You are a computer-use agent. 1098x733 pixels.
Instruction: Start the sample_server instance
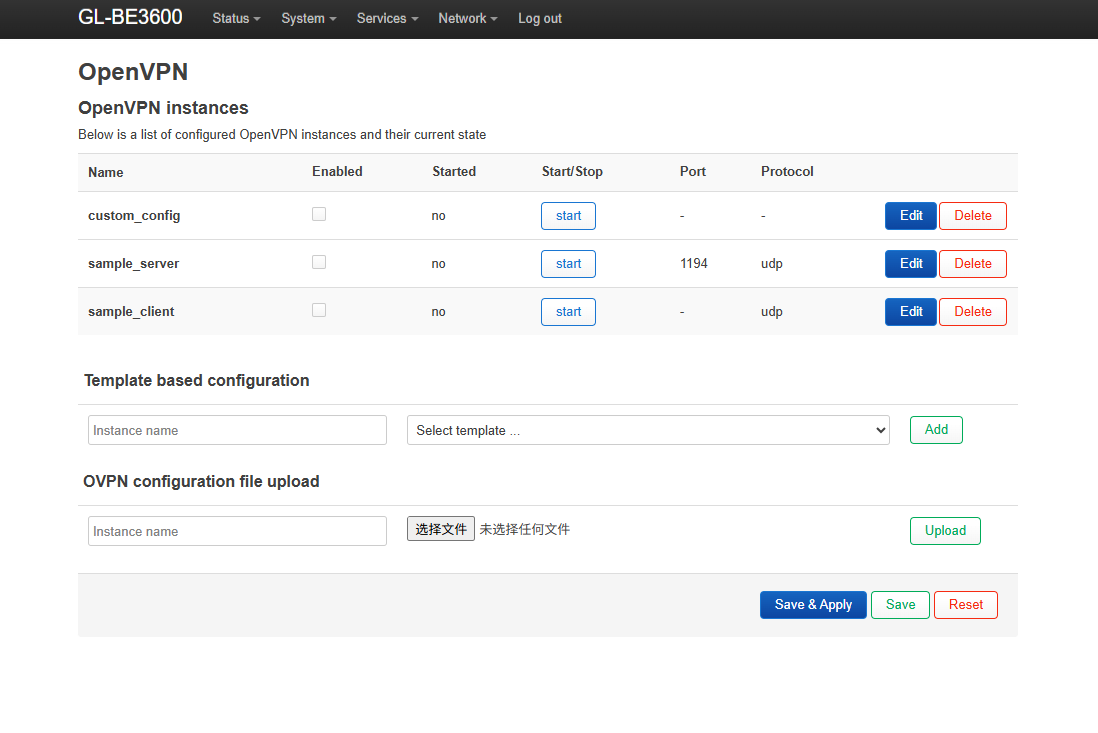pyautogui.click(x=568, y=264)
